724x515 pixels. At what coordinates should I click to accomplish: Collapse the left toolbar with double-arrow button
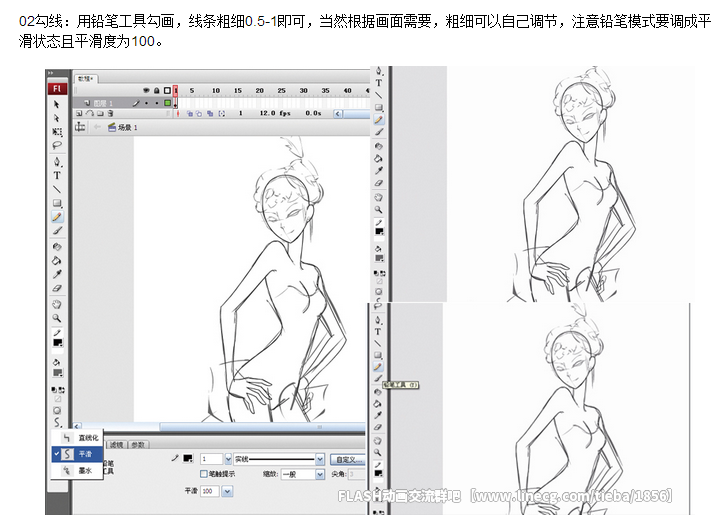[x=50, y=73]
